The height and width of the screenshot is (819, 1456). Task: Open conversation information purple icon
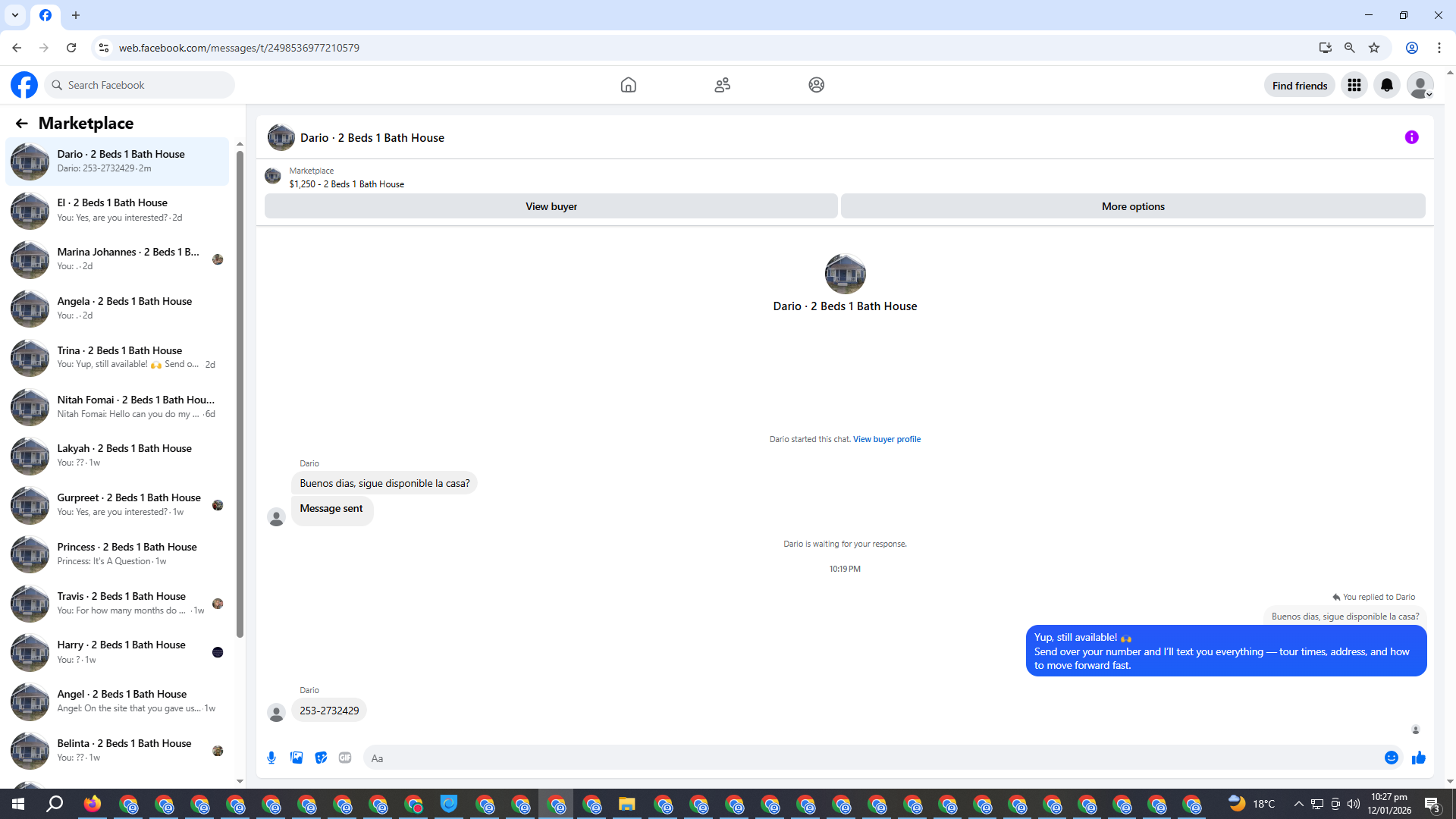pos(1411,137)
